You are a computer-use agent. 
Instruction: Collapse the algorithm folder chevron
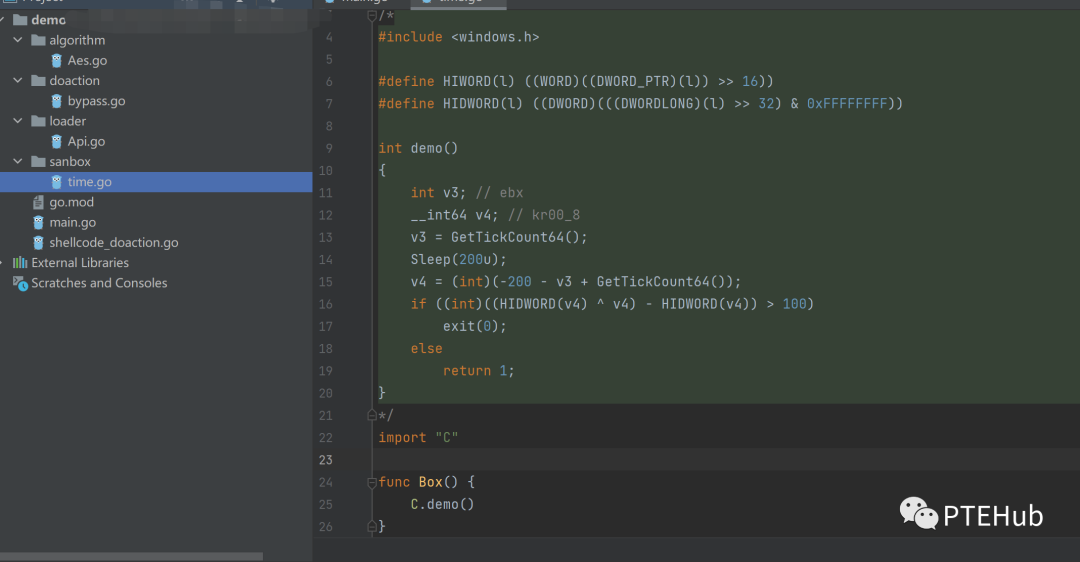(18, 41)
